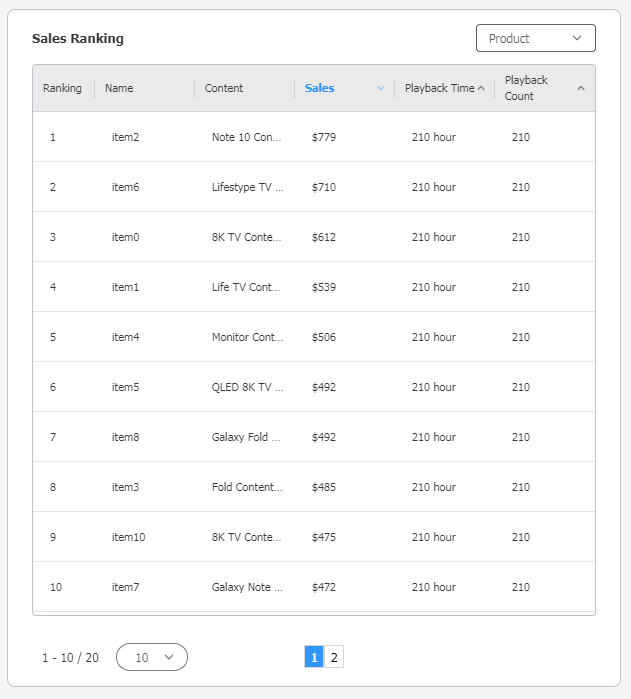Click the $539 sales cell

click(324, 287)
